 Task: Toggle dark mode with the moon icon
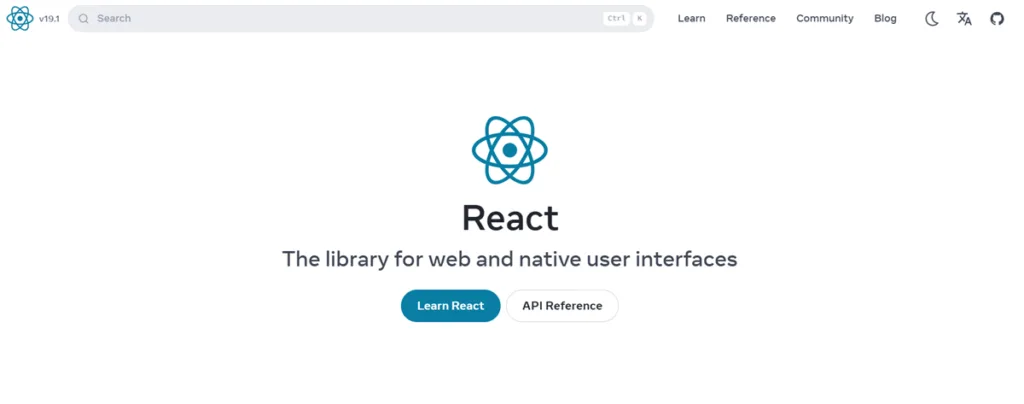coord(931,18)
